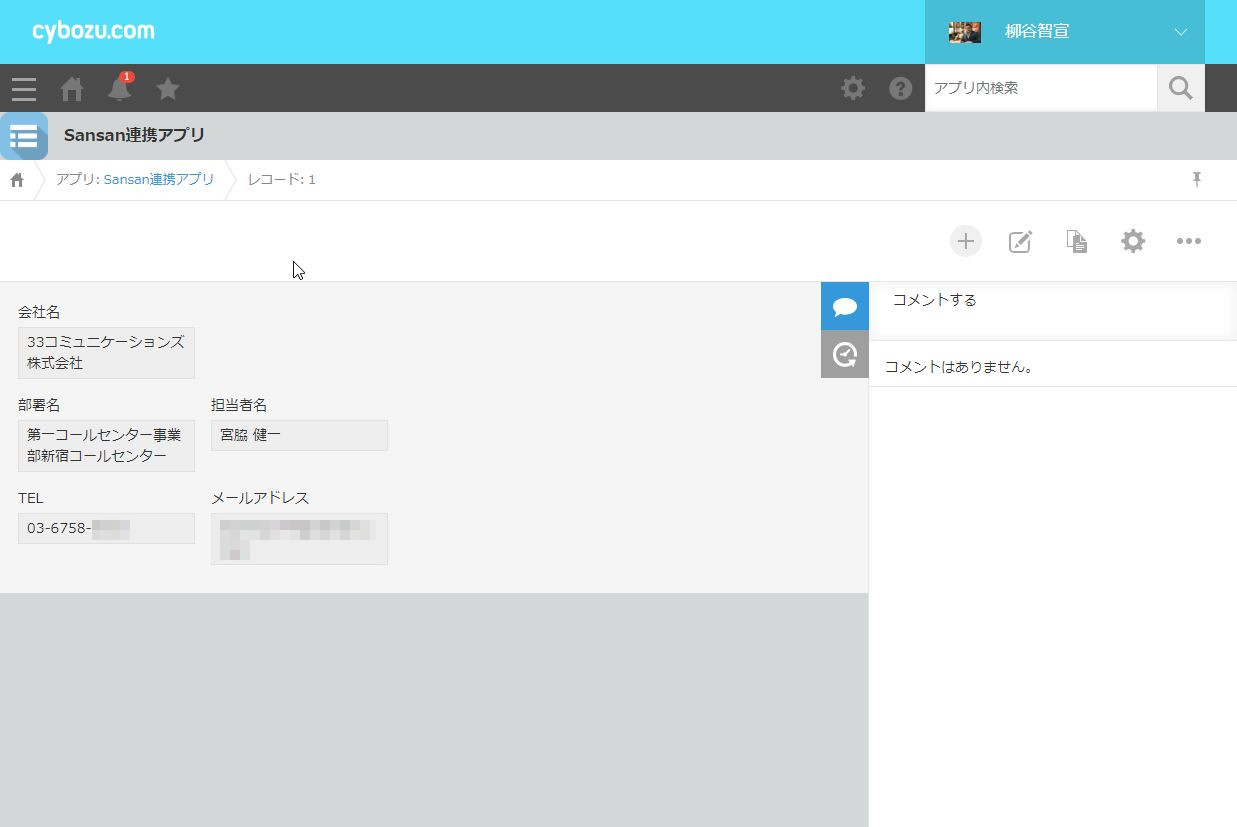Select 第一コールセンター事業部 department value
Screen dimensions: 1237x827
tap(106, 445)
